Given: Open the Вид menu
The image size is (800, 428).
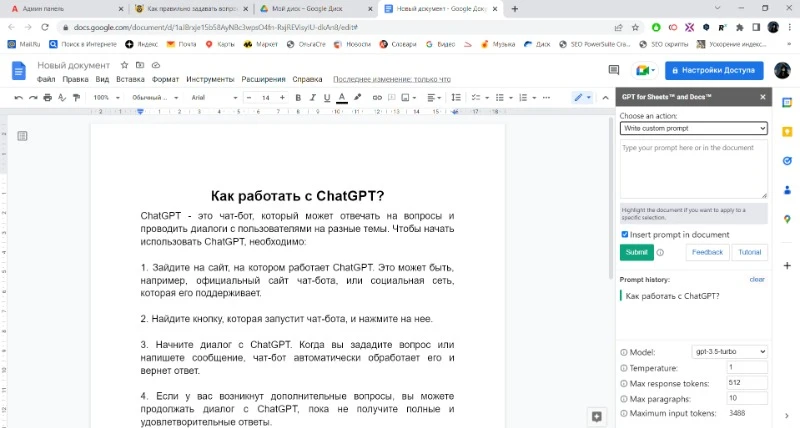Looking at the screenshot, I should 102,79.
